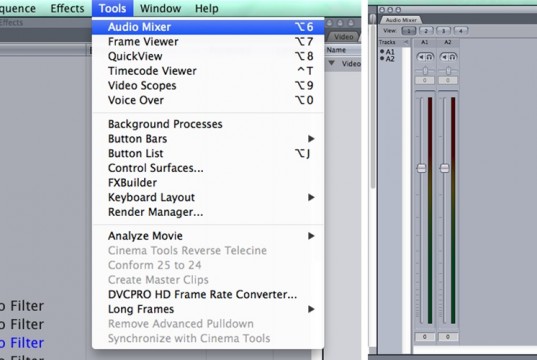
Task: Switch Audio Mixer to View 1
Action: (x=409, y=31)
